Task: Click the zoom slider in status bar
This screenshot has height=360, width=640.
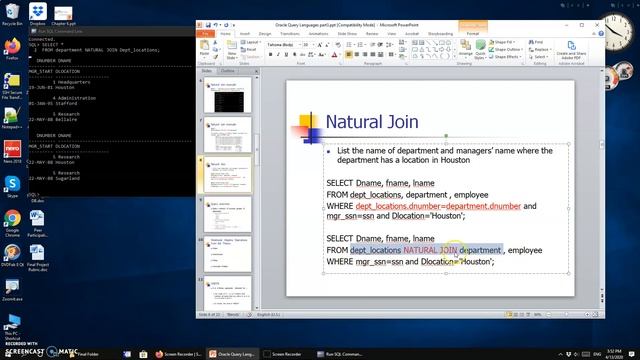Action: pyautogui.click(x=568, y=315)
